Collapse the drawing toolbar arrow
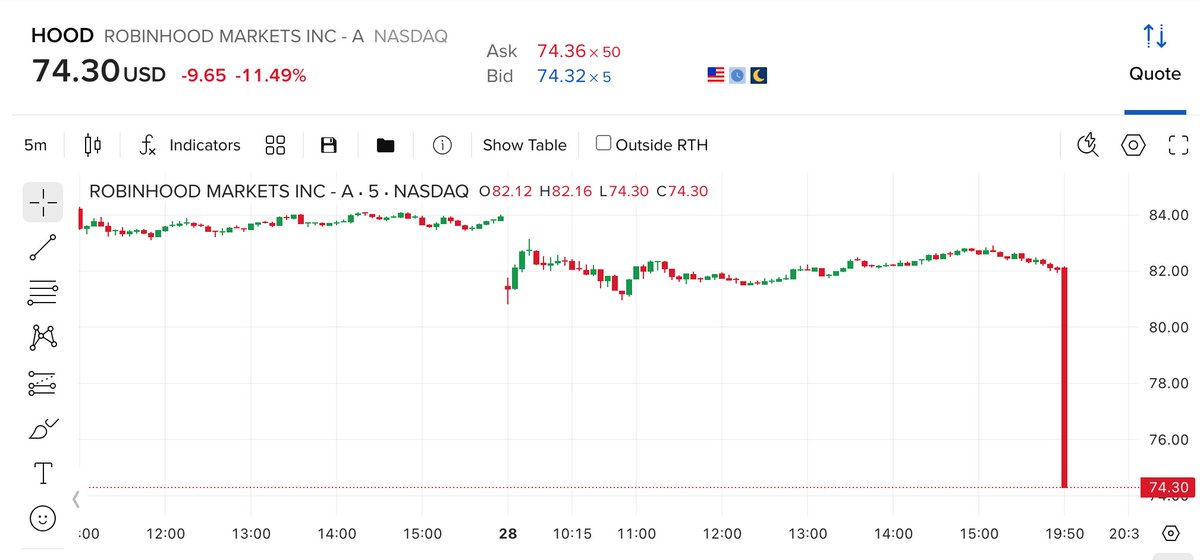Screen dimensions: 1200x560 click(76, 497)
